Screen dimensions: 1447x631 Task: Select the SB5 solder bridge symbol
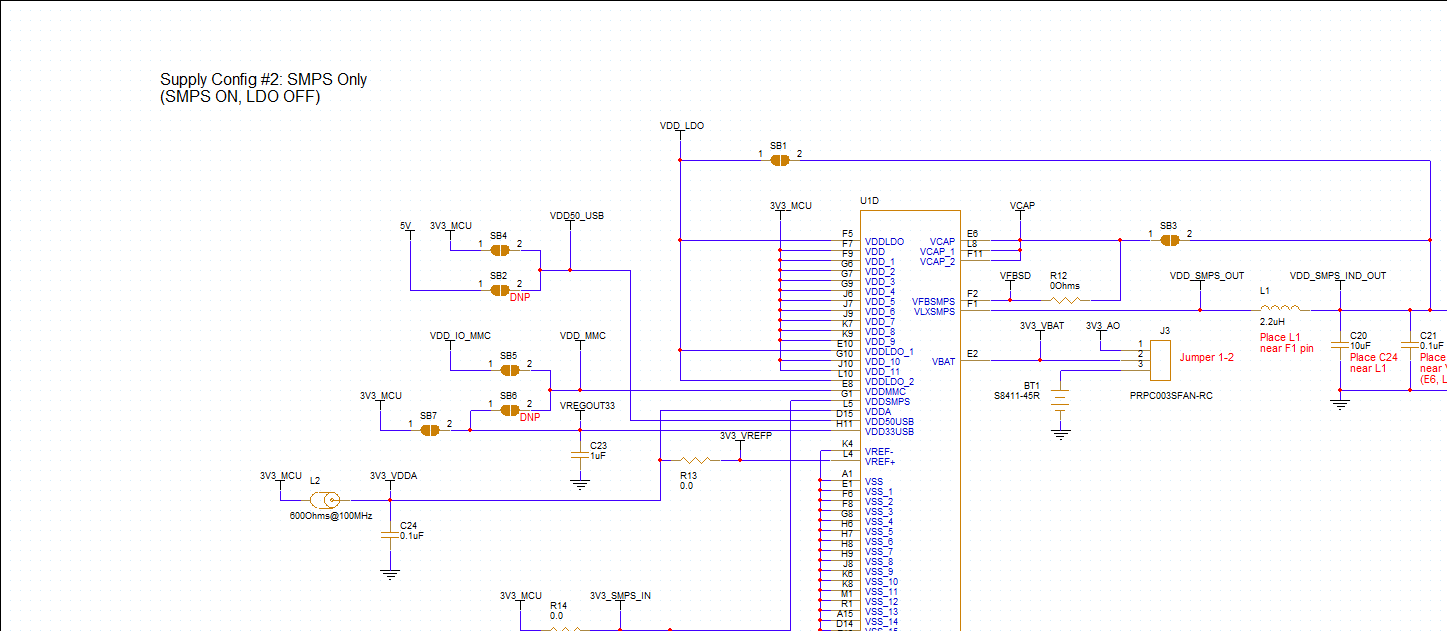click(x=509, y=370)
